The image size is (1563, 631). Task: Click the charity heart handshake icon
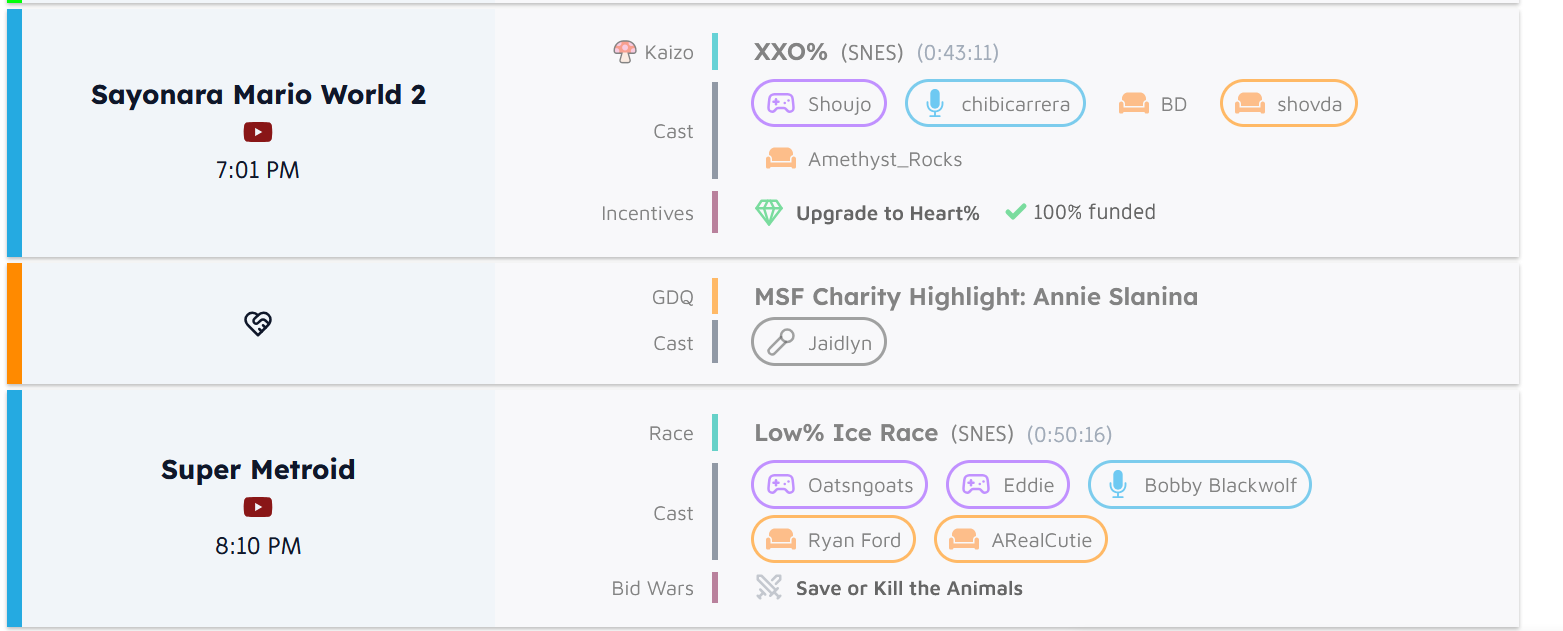(x=258, y=323)
